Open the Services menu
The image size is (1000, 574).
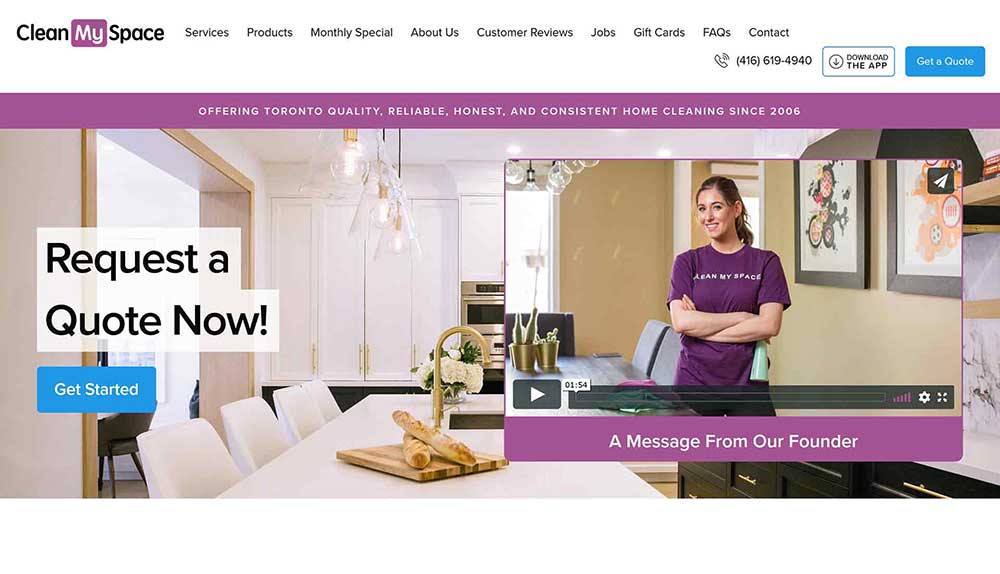pos(207,33)
